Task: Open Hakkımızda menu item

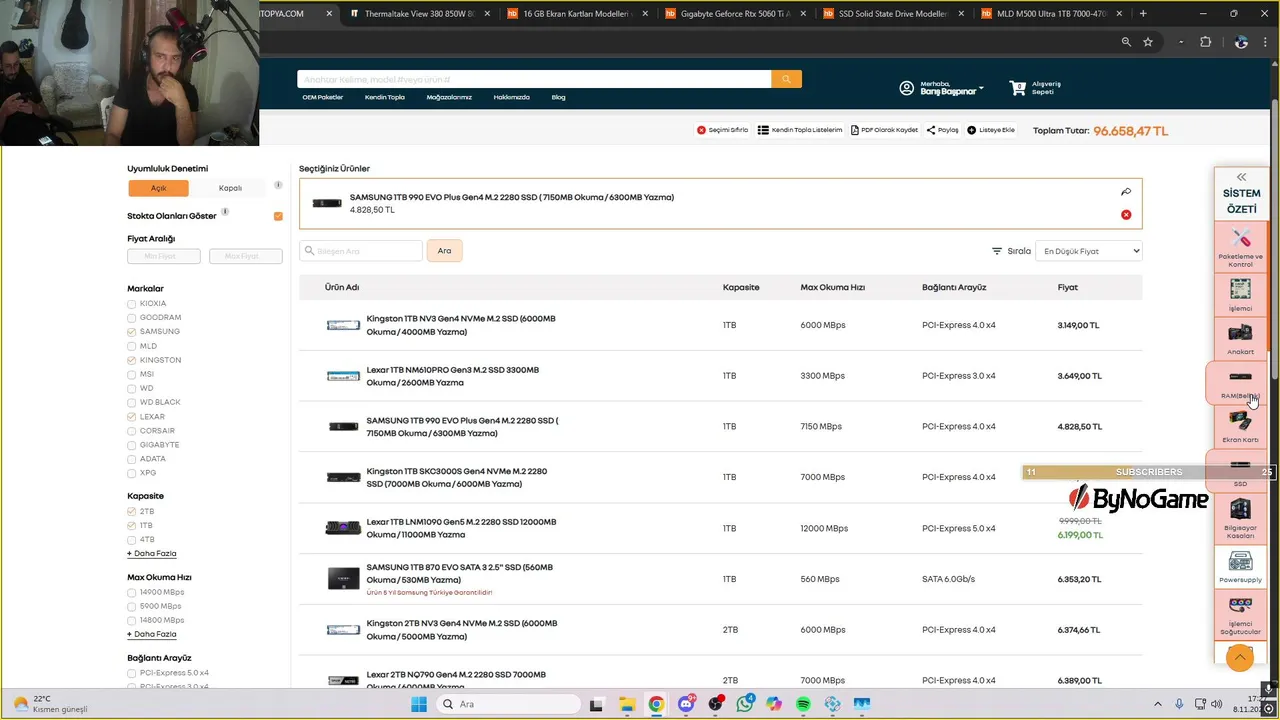Action: coord(511,97)
